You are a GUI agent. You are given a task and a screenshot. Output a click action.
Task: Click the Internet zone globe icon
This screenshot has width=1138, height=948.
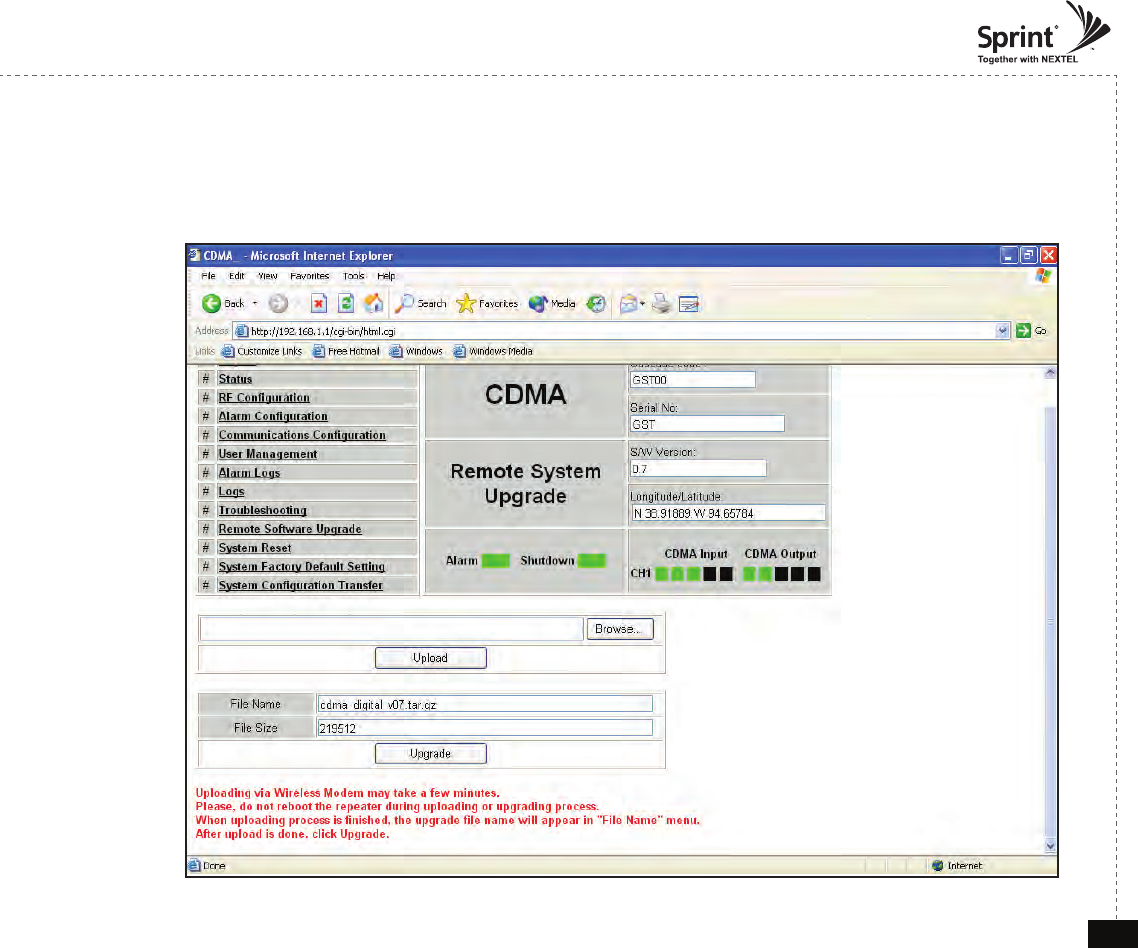tap(938, 865)
